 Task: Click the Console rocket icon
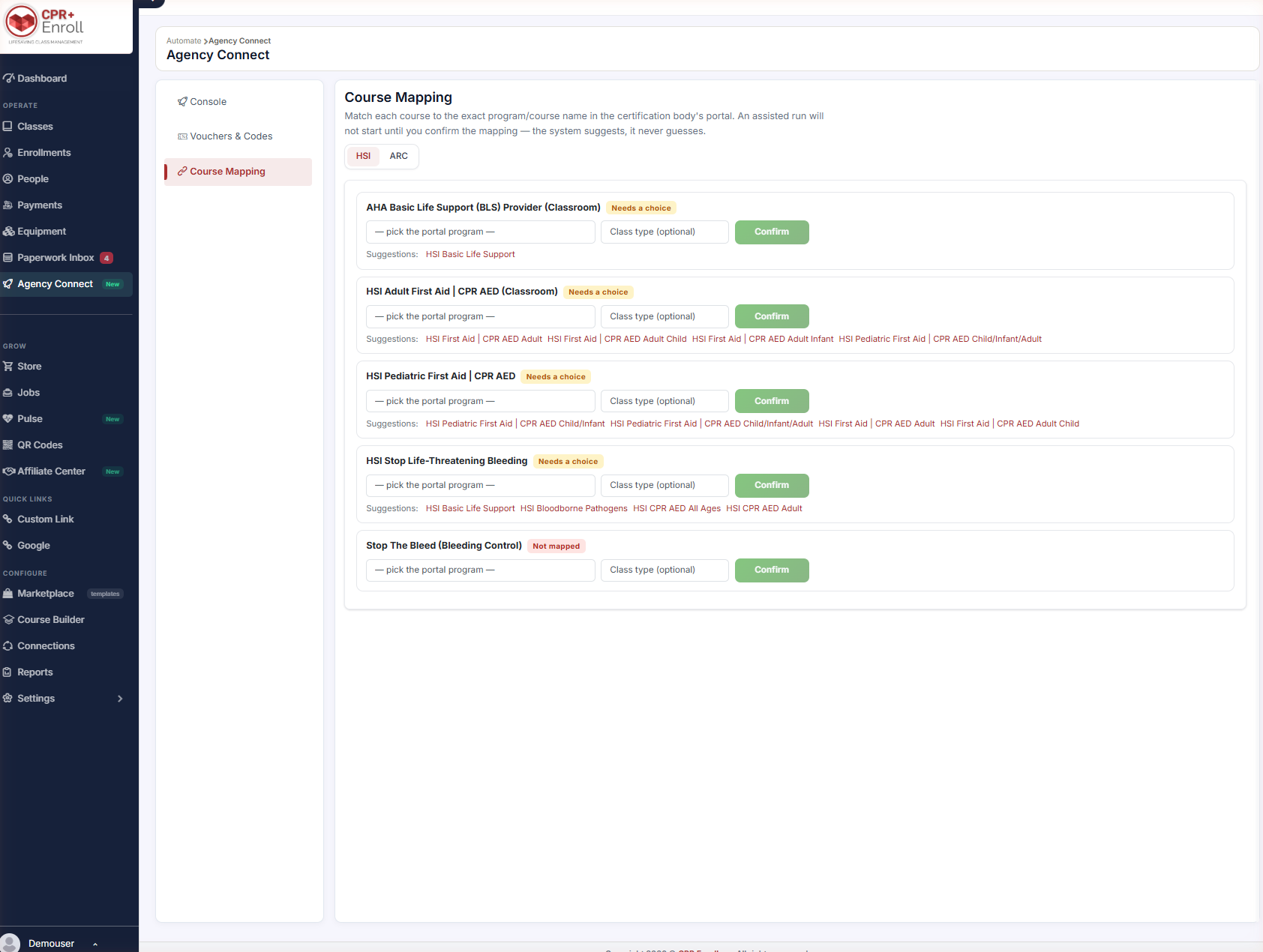(x=182, y=102)
